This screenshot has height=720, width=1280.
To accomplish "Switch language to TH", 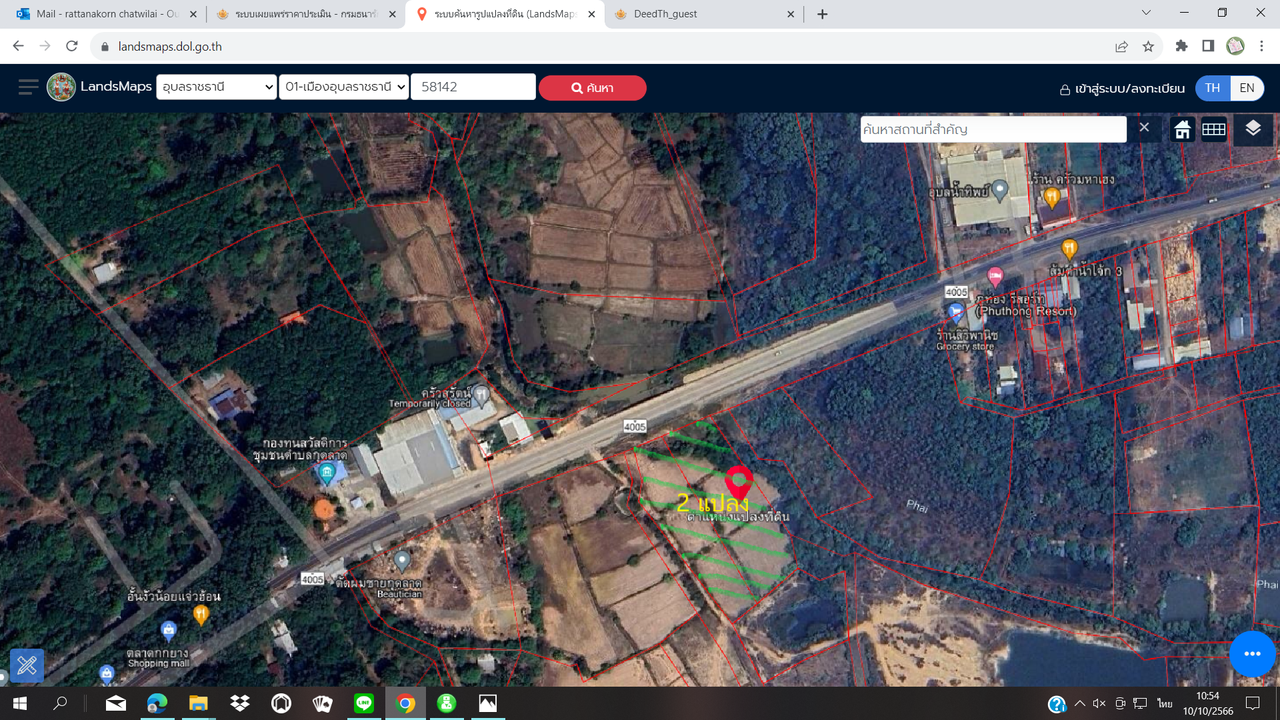I will pyautogui.click(x=1212, y=88).
